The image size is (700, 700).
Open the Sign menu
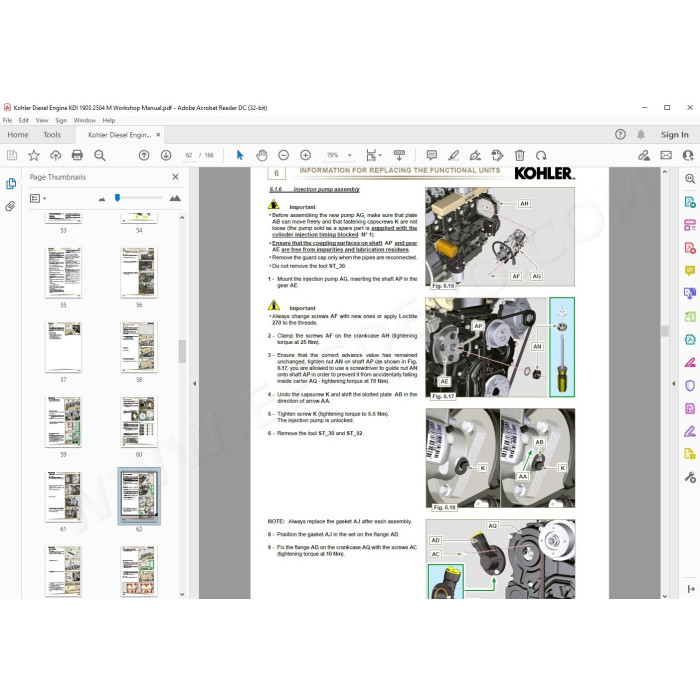pyautogui.click(x=61, y=121)
